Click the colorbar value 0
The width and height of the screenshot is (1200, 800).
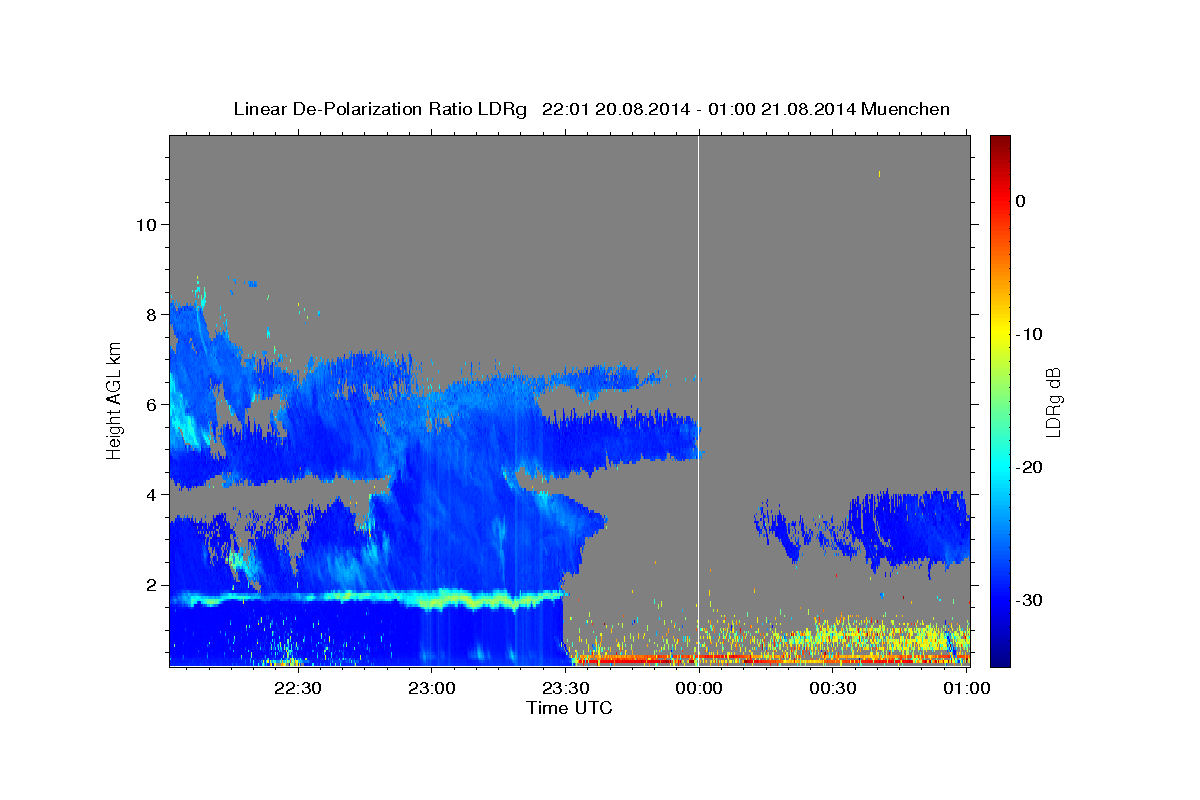pos(1021,201)
